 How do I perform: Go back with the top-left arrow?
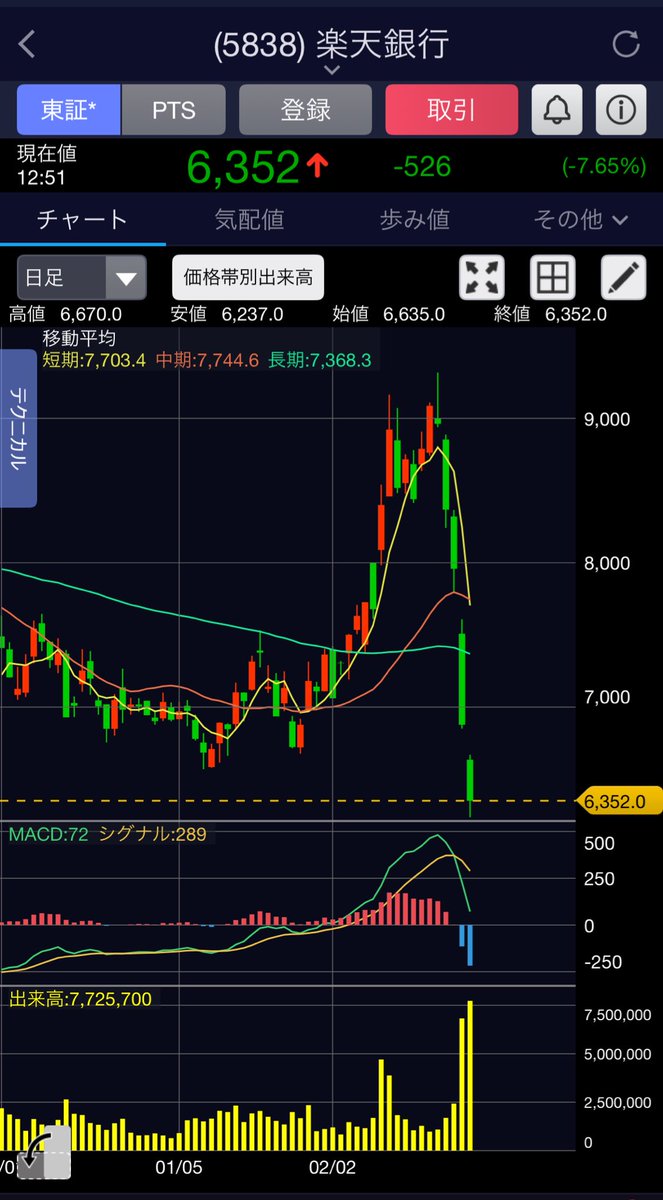tap(27, 44)
